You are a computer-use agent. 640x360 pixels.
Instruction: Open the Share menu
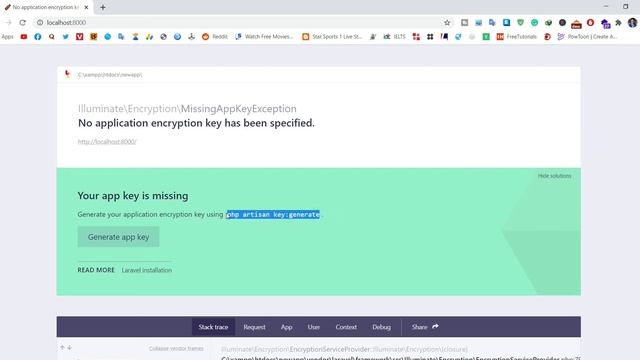point(425,327)
